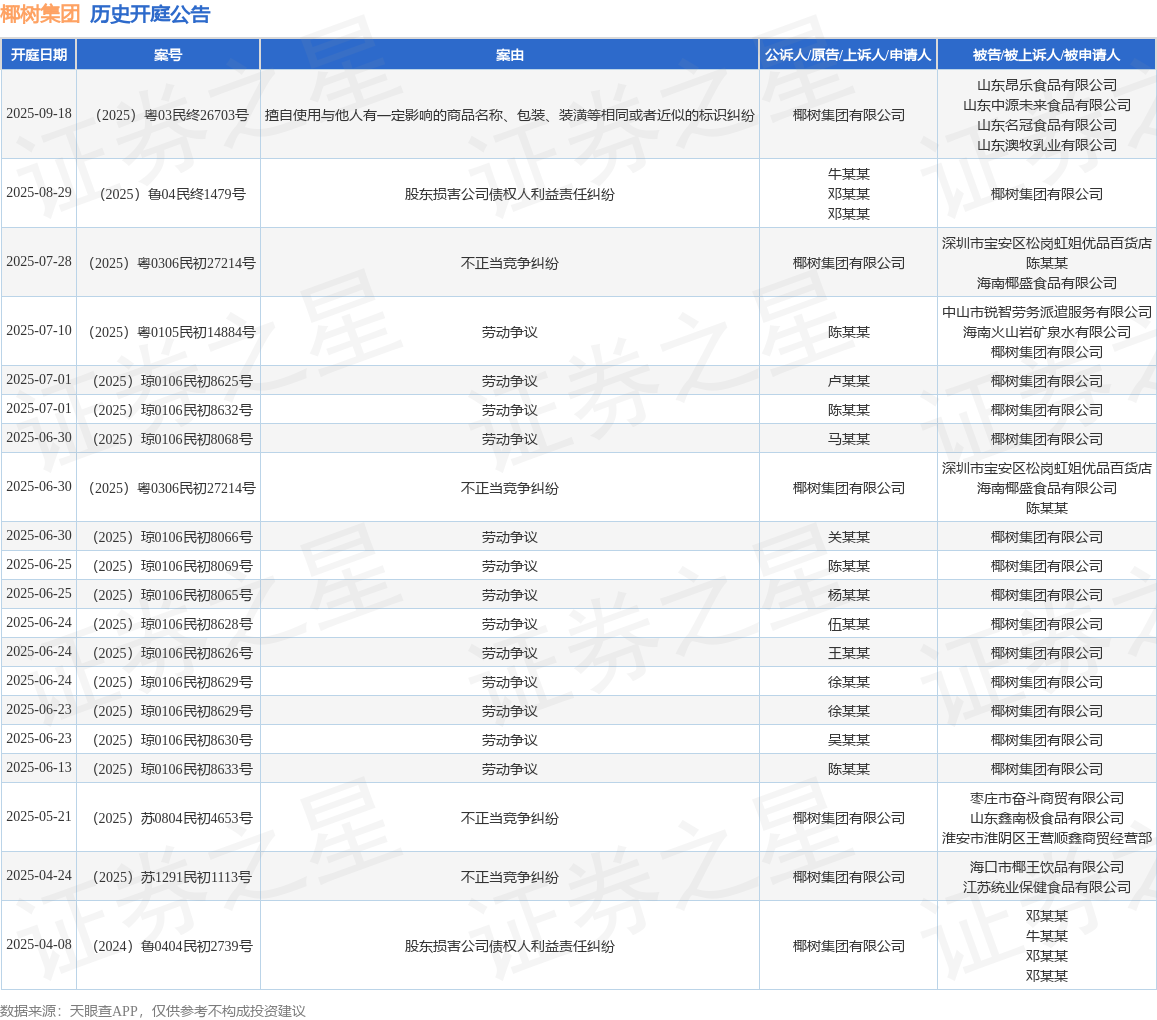Click the date 2025-09-18
Screen dimensions: 1157x1020
tap(39, 114)
